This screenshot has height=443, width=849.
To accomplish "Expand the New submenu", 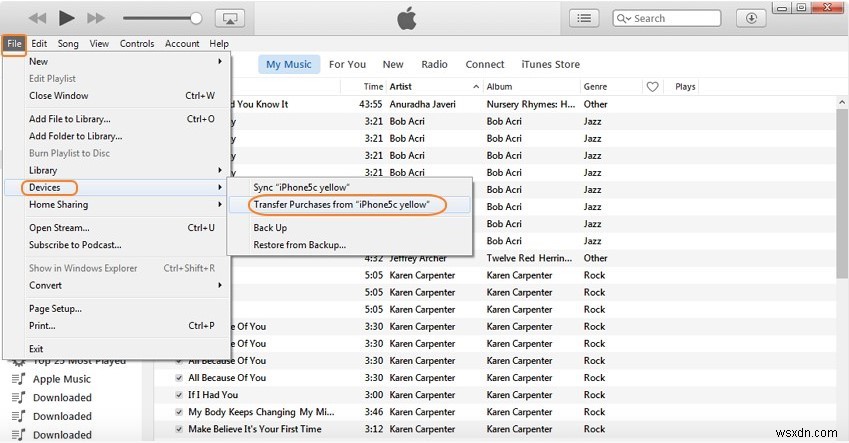I will pyautogui.click(x=117, y=62).
